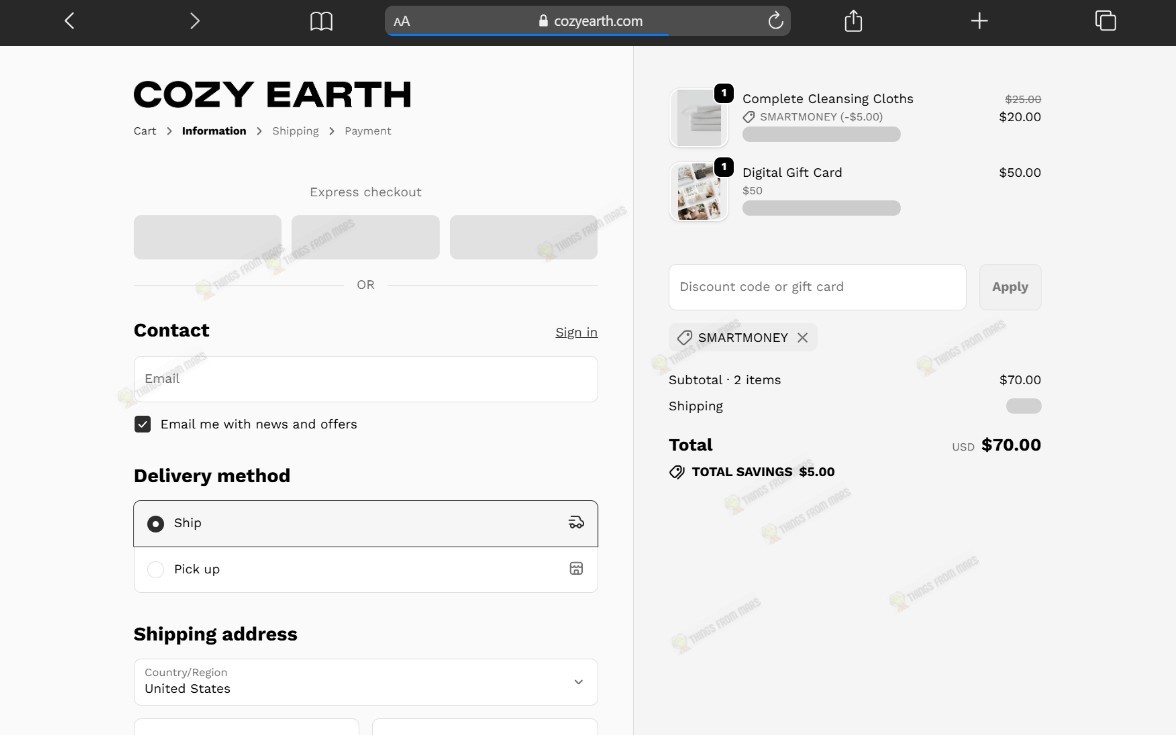Viewport: 1176px width, 735px height.
Task: Click the TOTAL SAVINGS $5.00 text
Action: click(763, 472)
